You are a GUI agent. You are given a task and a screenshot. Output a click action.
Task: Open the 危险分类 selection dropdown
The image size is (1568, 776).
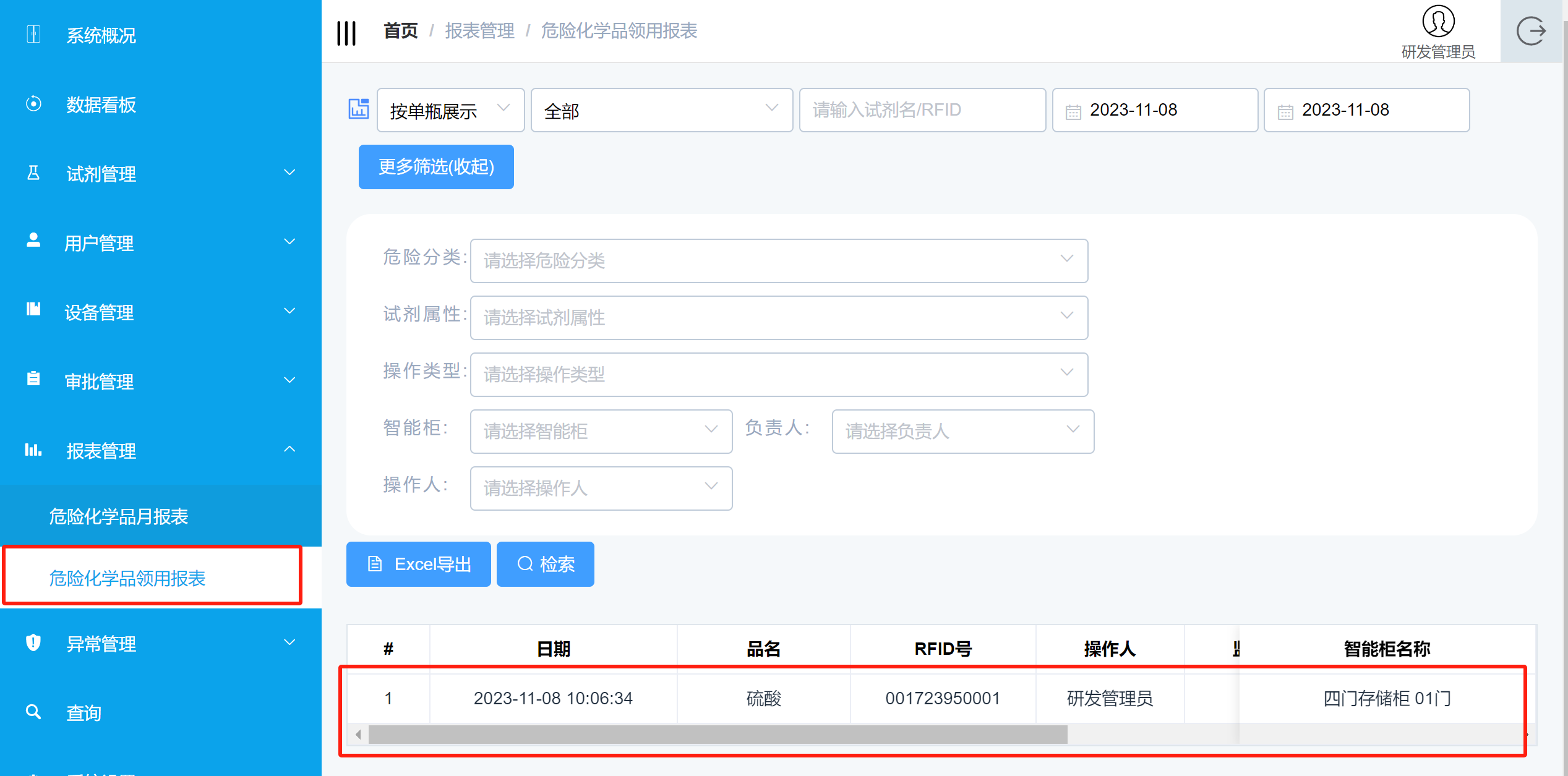click(778, 260)
